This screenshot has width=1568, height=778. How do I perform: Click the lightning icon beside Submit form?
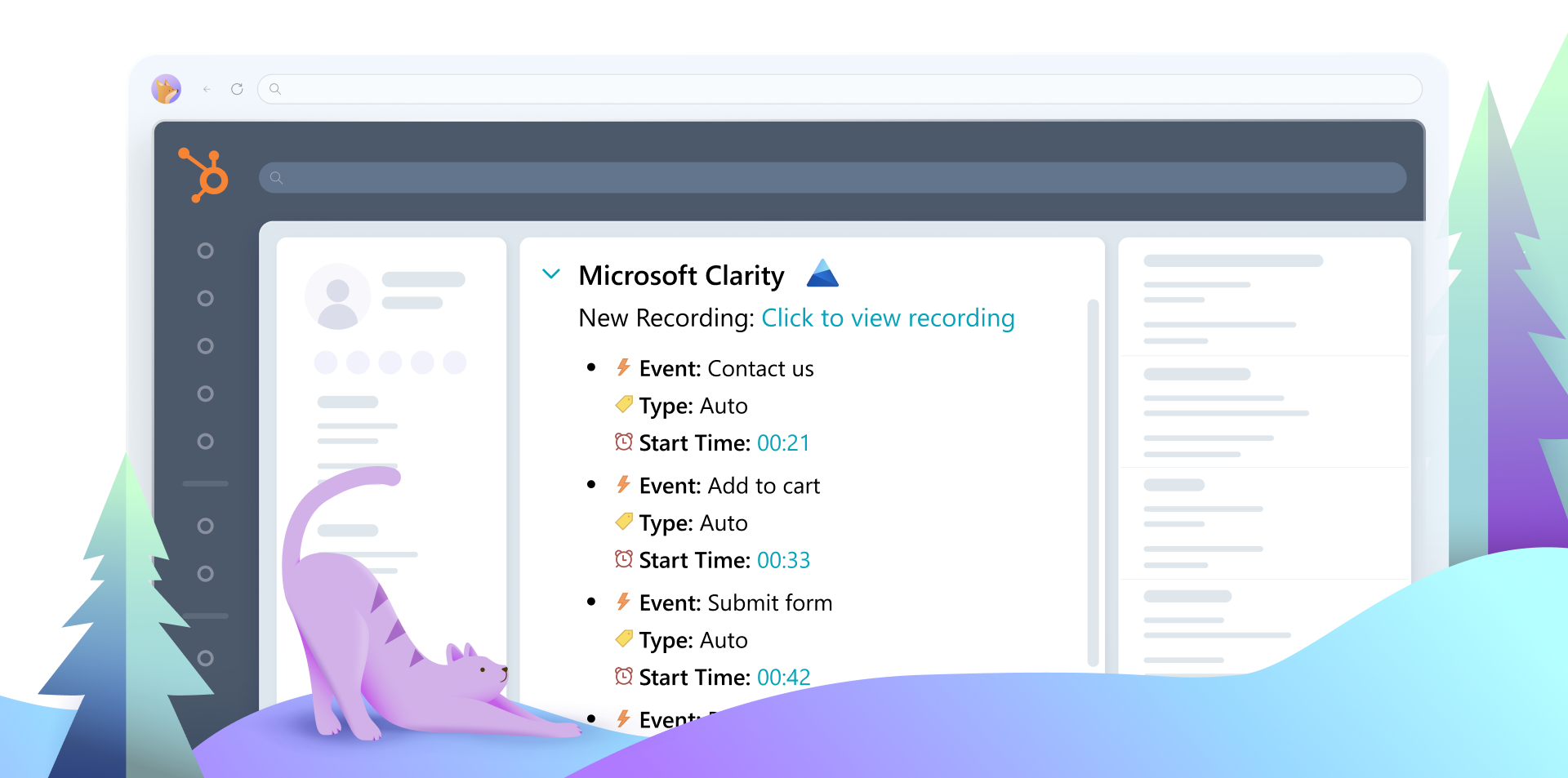tap(623, 602)
